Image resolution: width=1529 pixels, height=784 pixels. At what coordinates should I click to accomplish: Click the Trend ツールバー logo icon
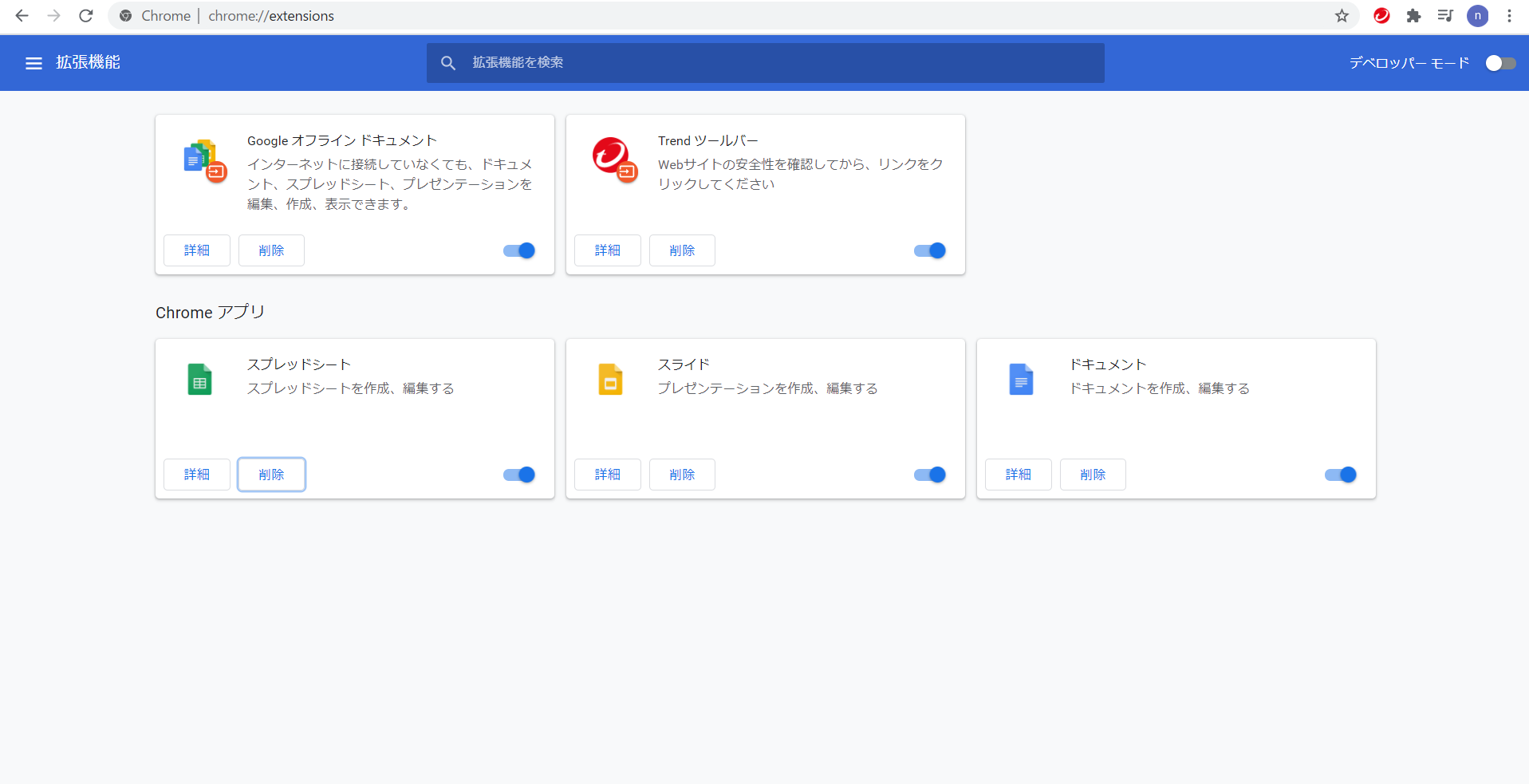pyautogui.click(x=615, y=159)
